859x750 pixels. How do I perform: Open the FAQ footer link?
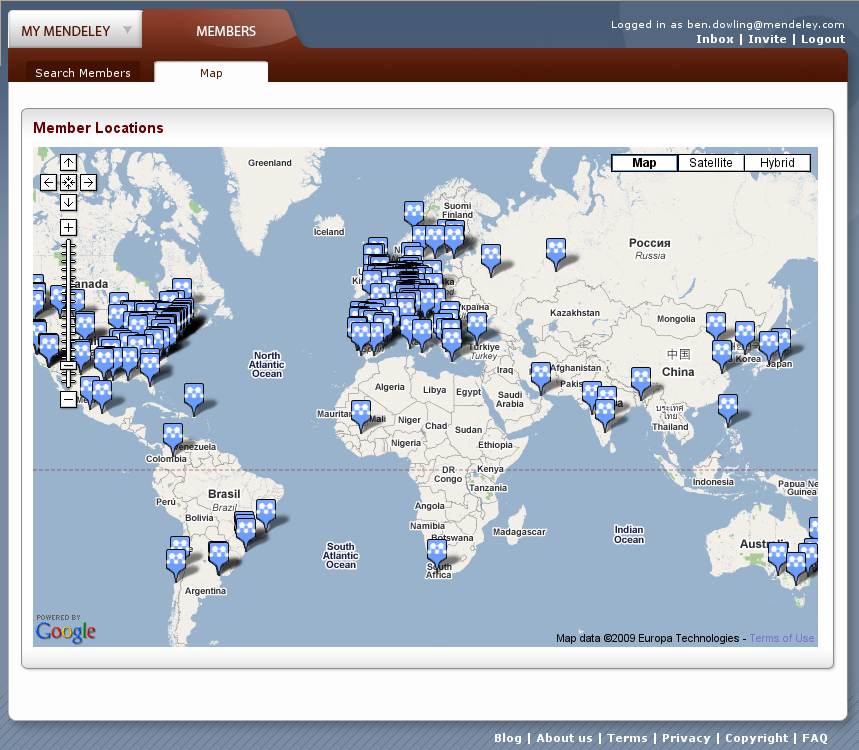(815, 738)
